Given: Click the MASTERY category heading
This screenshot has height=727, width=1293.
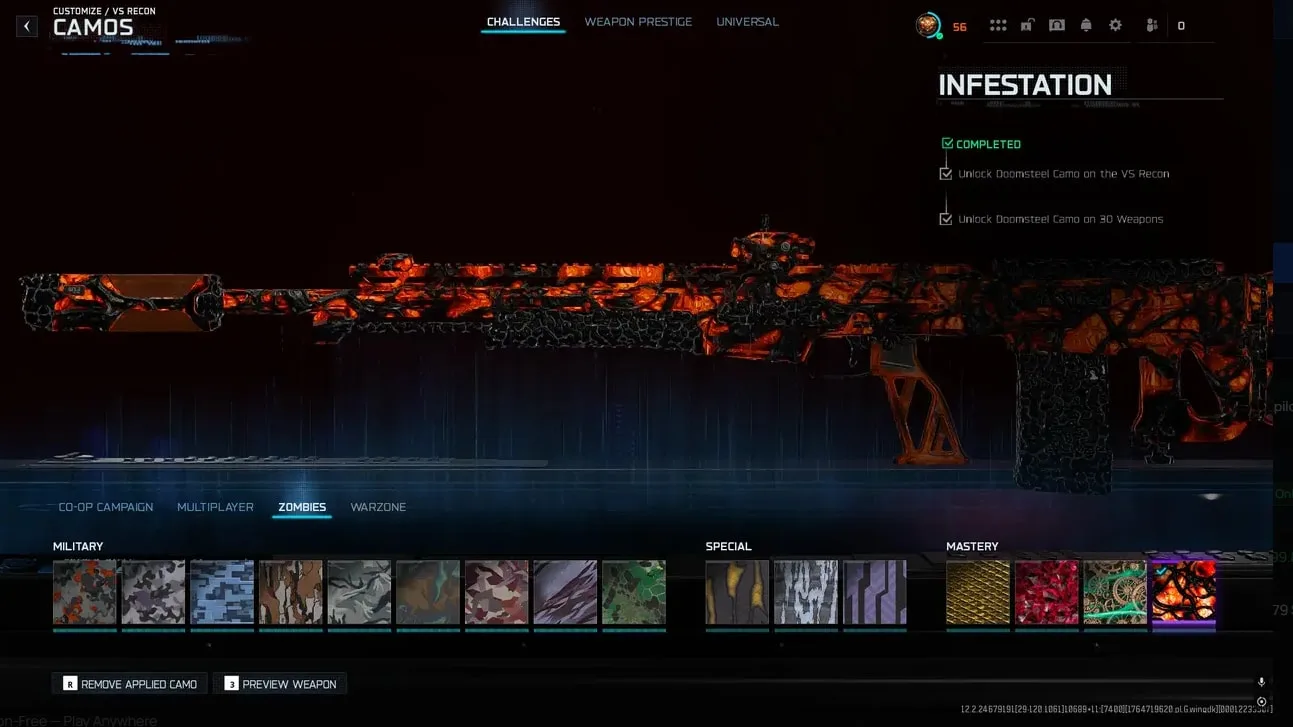Looking at the screenshot, I should pyautogui.click(x=972, y=546).
